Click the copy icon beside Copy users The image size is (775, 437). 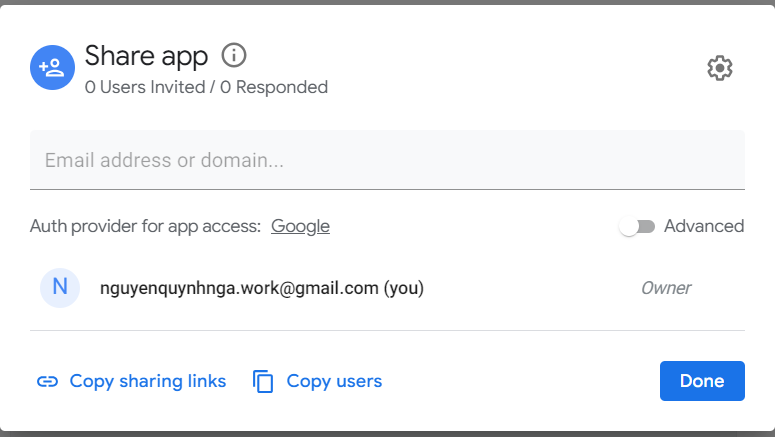pos(263,381)
